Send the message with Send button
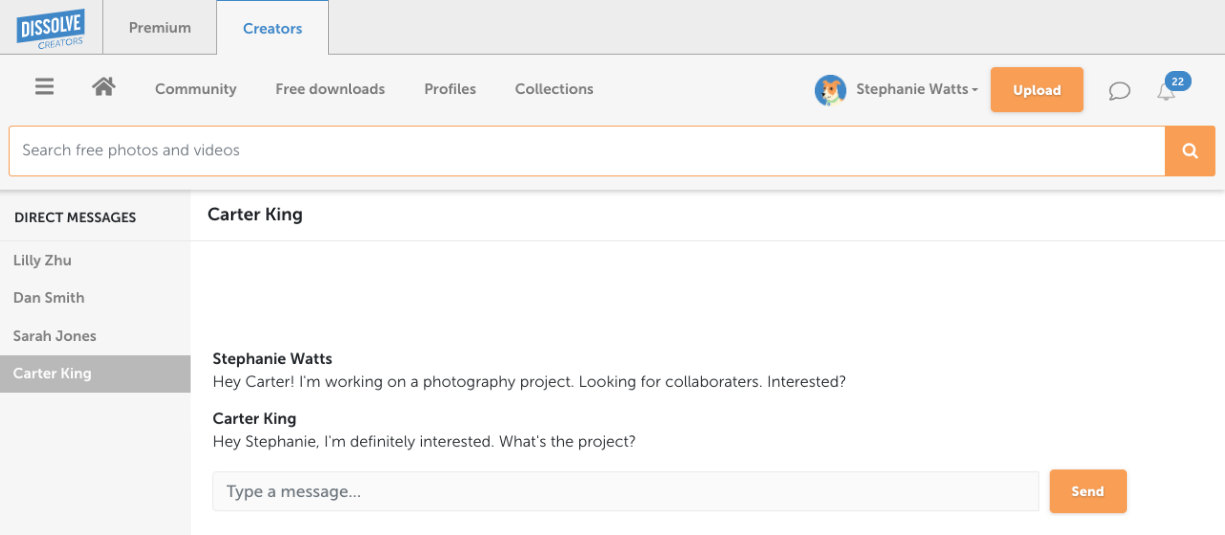The width and height of the screenshot is (1225, 535). 1087,491
